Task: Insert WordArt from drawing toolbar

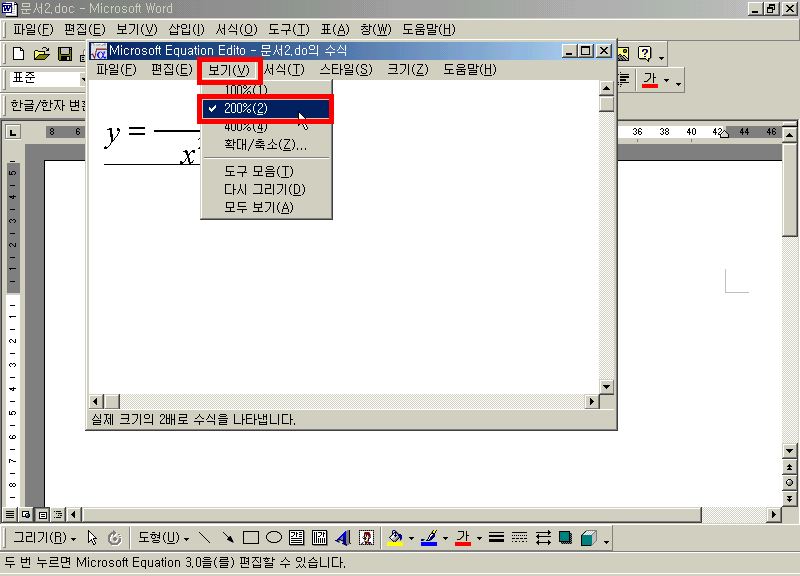Action: coord(343,538)
